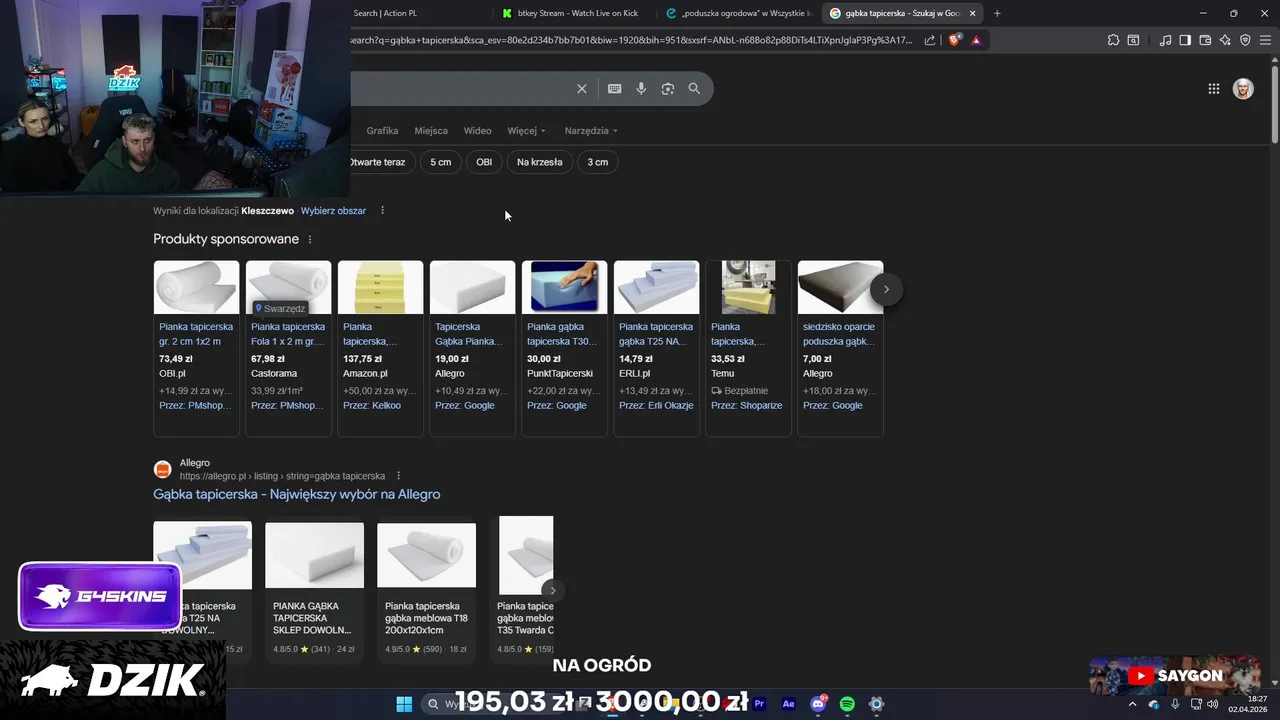The image size is (1280, 720).
Task: Switch to Miejsca results tab
Action: click(431, 131)
